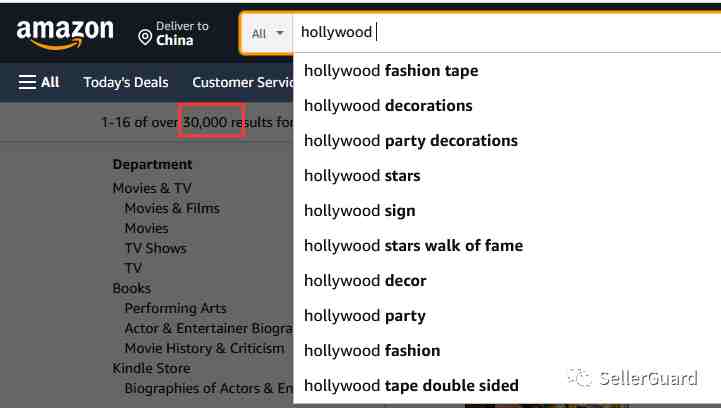Filter by Books department
The width and height of the screenshot is (721, 408).
coord(132,288)
